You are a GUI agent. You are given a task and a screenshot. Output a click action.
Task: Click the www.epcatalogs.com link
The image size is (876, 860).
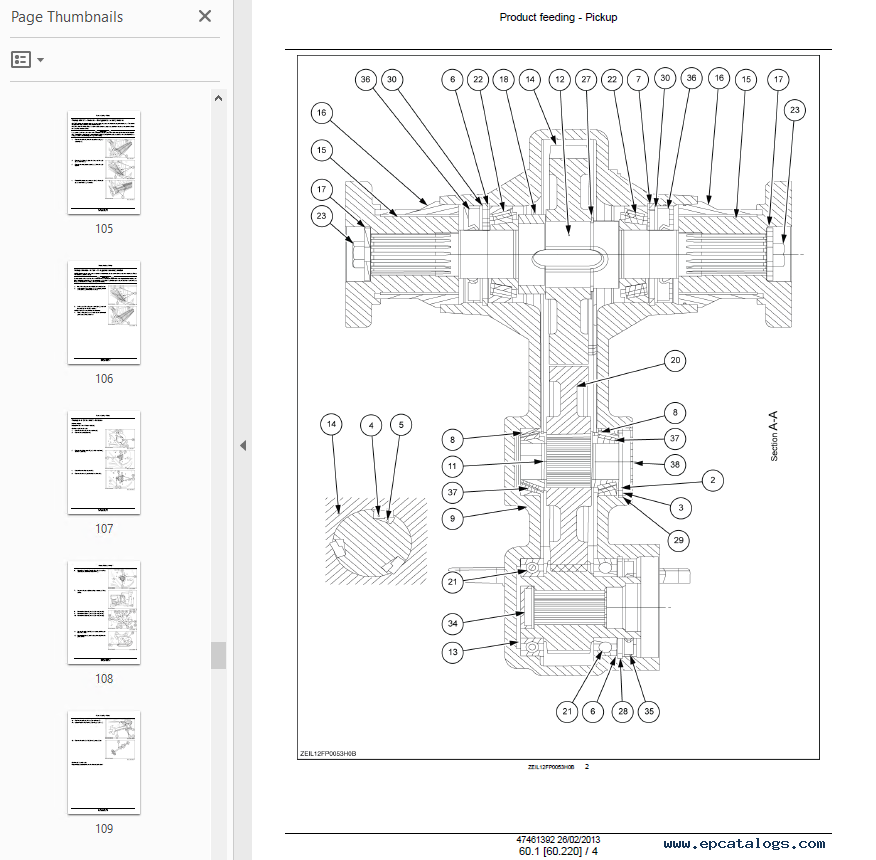[744, 843]
